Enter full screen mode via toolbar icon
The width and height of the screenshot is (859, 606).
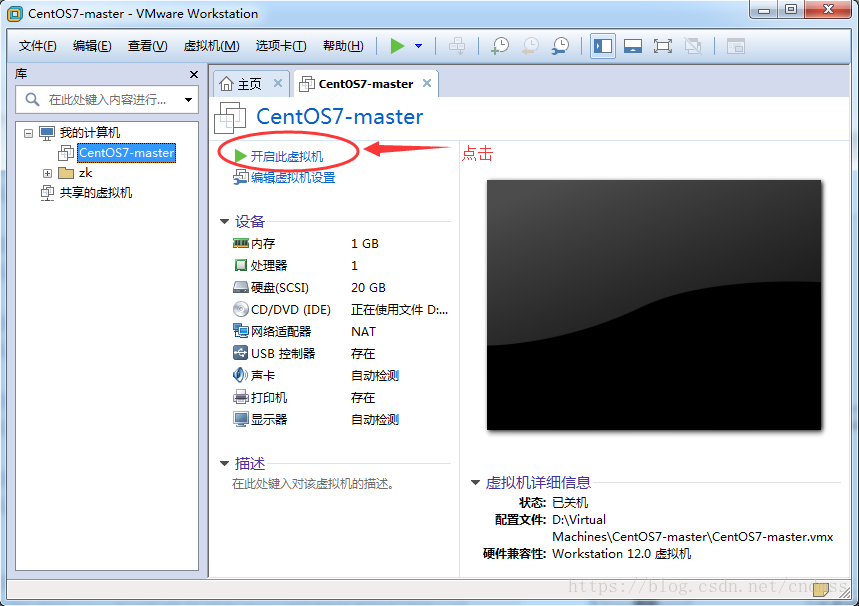coord(663,46)
